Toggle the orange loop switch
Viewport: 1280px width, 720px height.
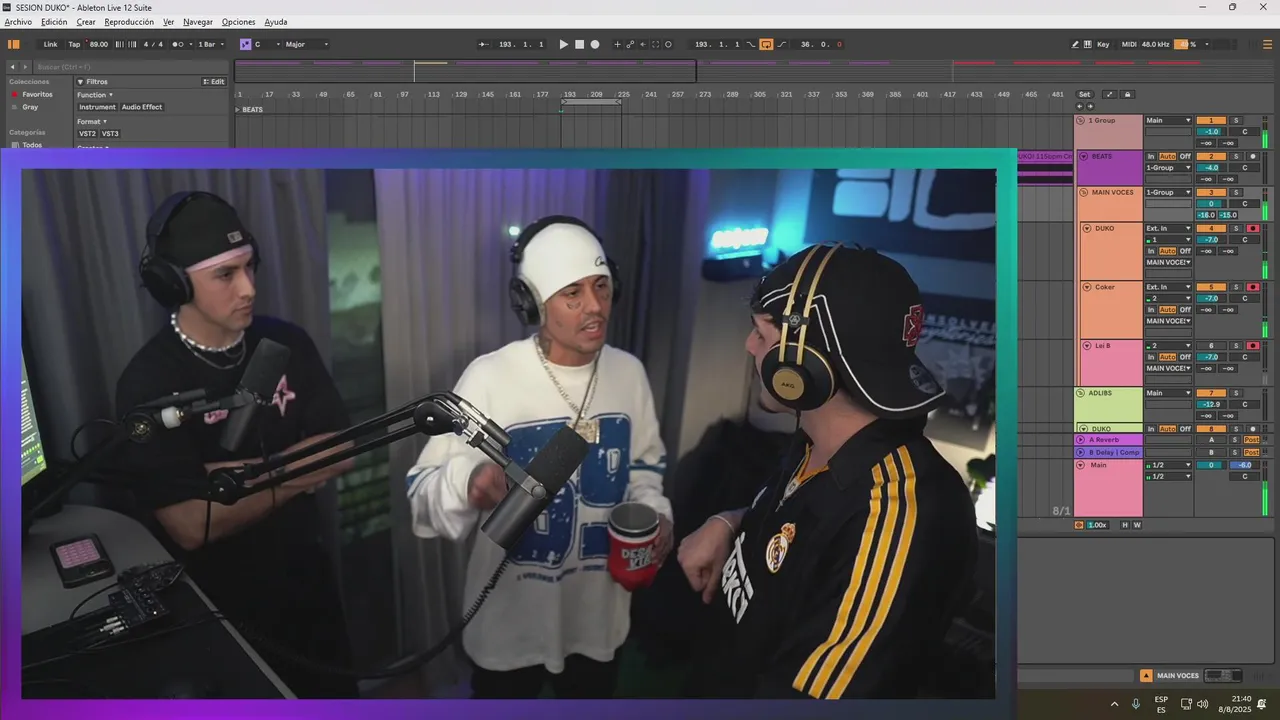(766, 44)
